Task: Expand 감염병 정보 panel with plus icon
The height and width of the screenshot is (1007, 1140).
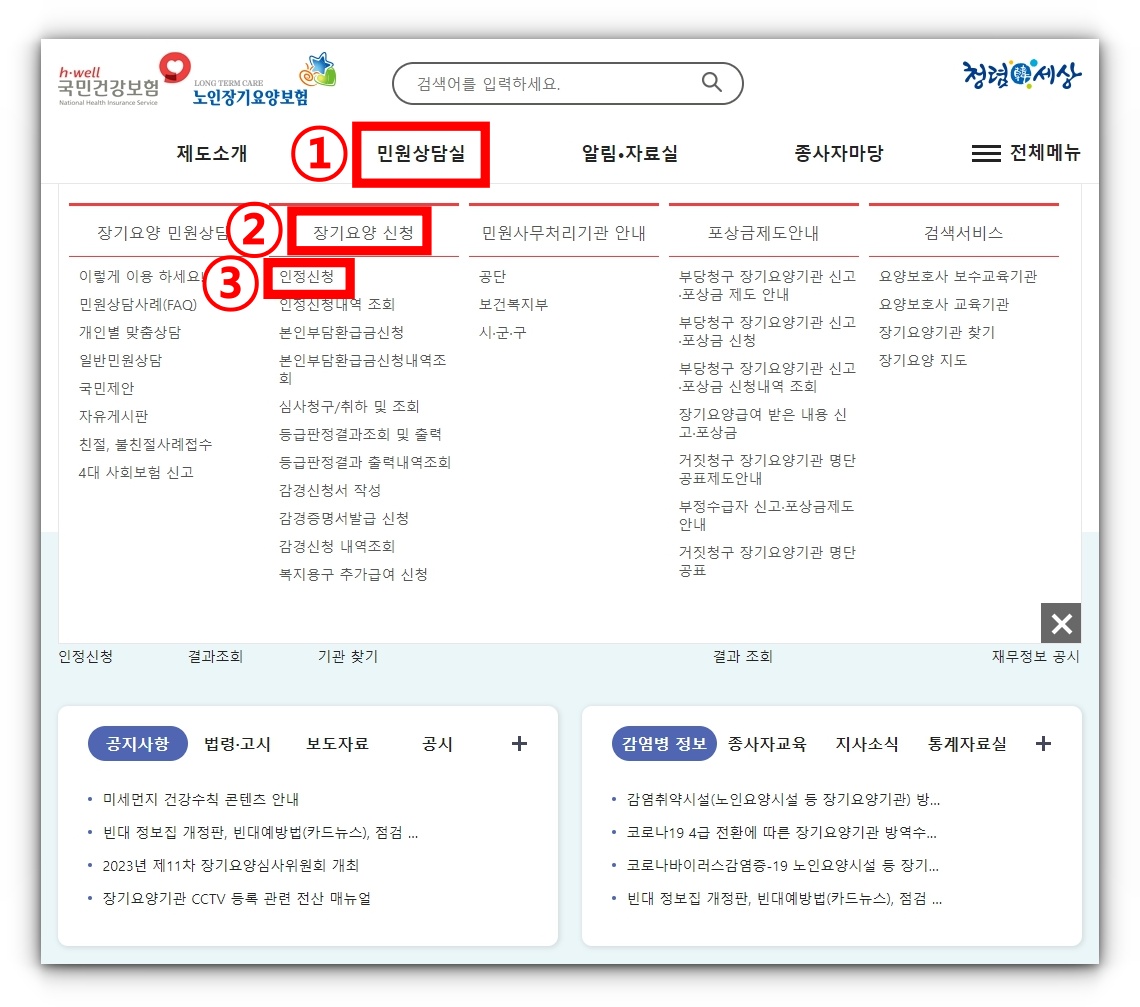Action: (x=1043, y=743)
